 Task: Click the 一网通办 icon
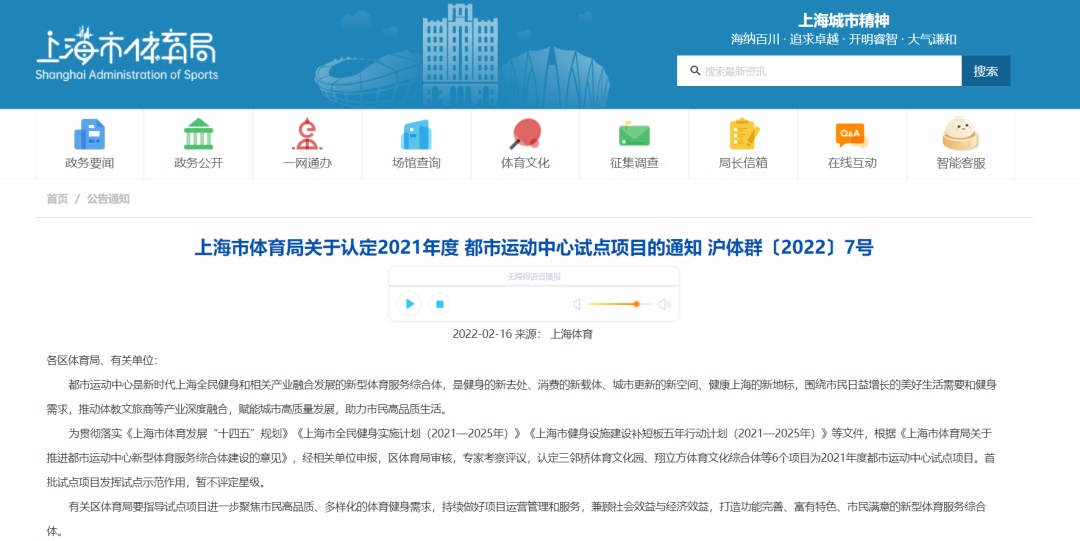tap(307, 134)
